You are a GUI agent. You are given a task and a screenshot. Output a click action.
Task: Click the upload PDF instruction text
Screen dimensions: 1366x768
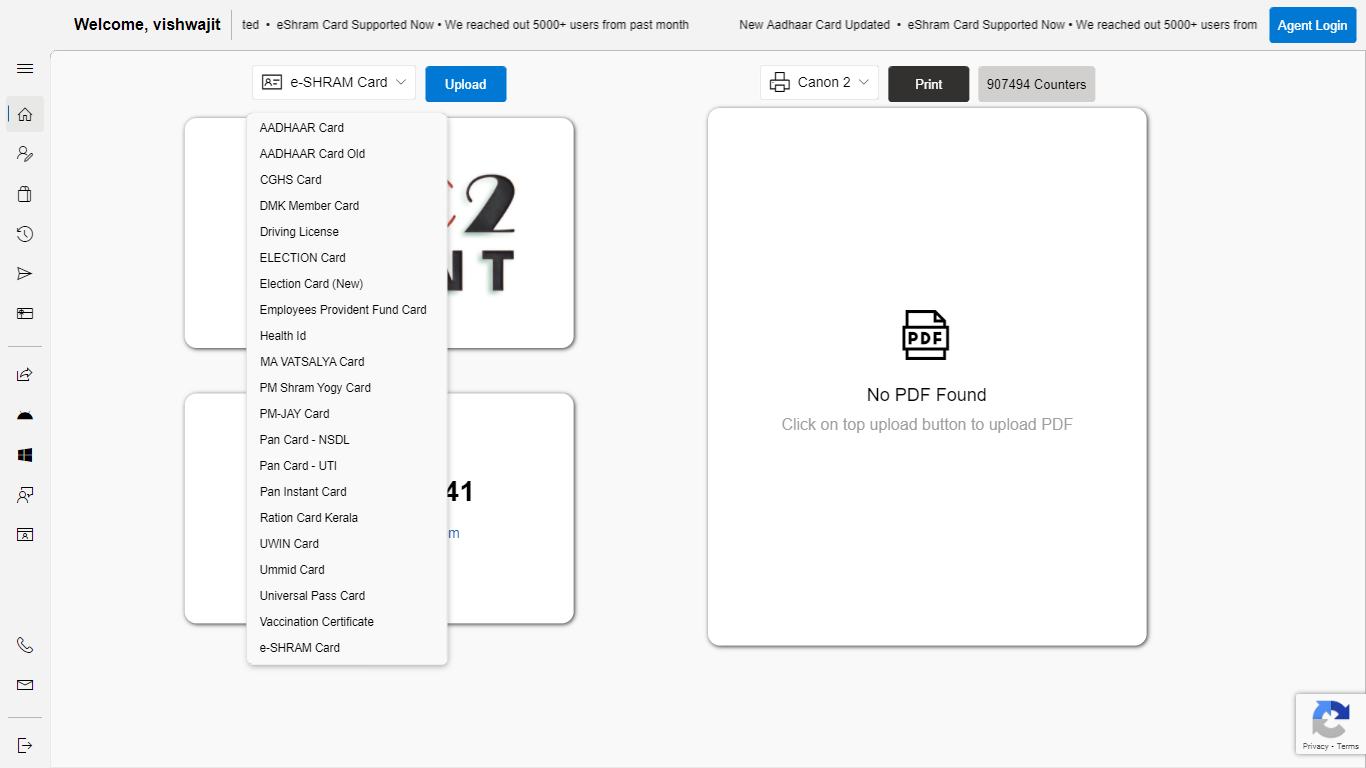[x=927, y=425]
